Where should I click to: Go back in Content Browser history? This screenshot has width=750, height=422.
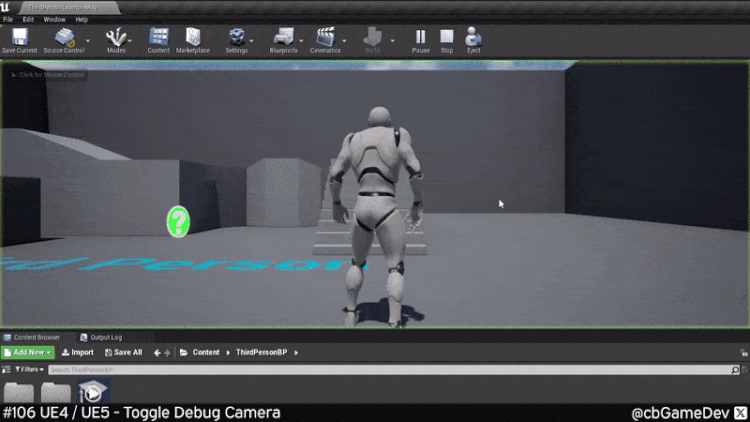tap(157, 353)
